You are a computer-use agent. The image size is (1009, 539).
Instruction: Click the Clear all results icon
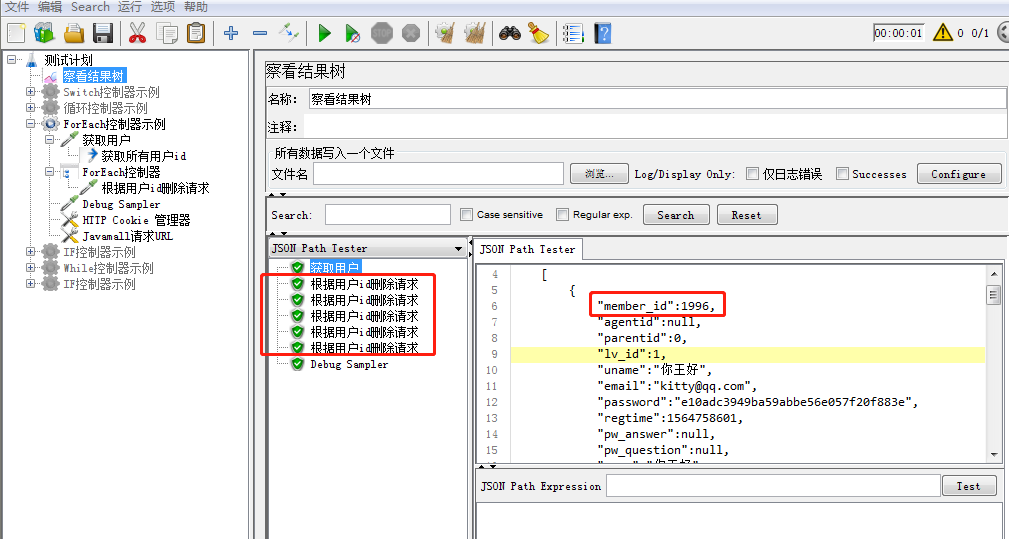click(475, 33)
